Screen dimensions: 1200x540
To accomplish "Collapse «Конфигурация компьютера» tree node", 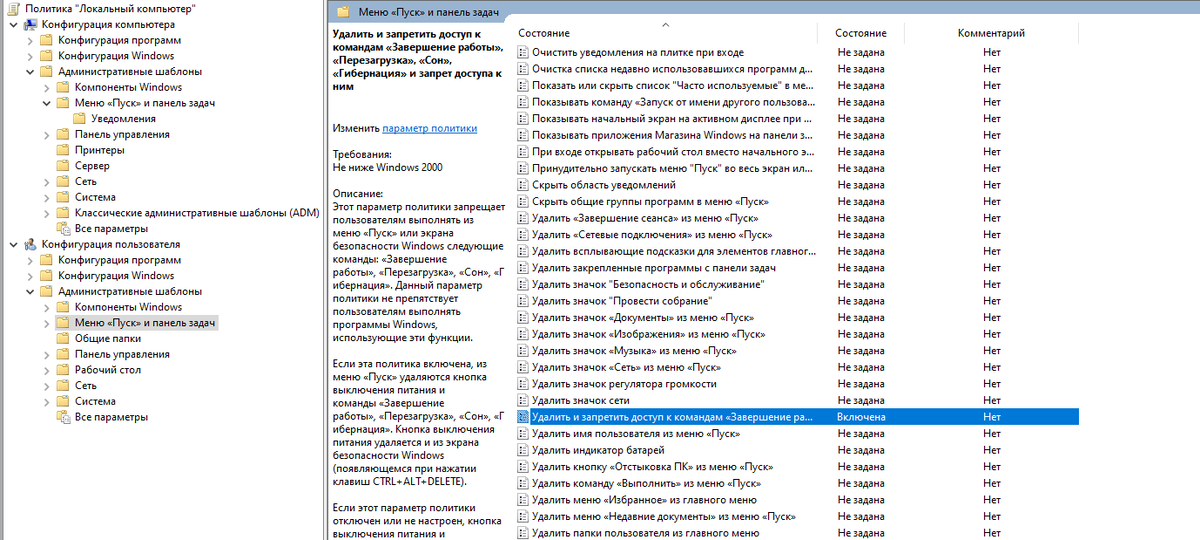I will (x=12, y=24).
